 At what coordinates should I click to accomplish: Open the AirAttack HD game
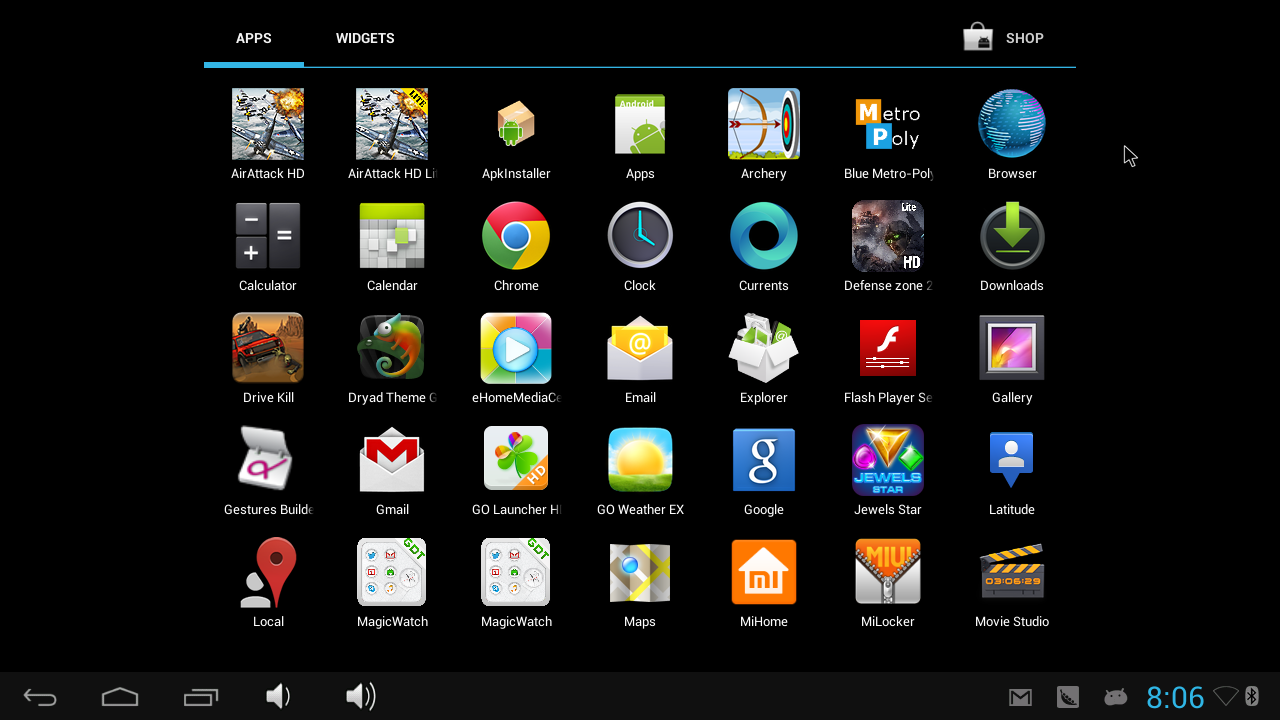click(x=268, y=124)
